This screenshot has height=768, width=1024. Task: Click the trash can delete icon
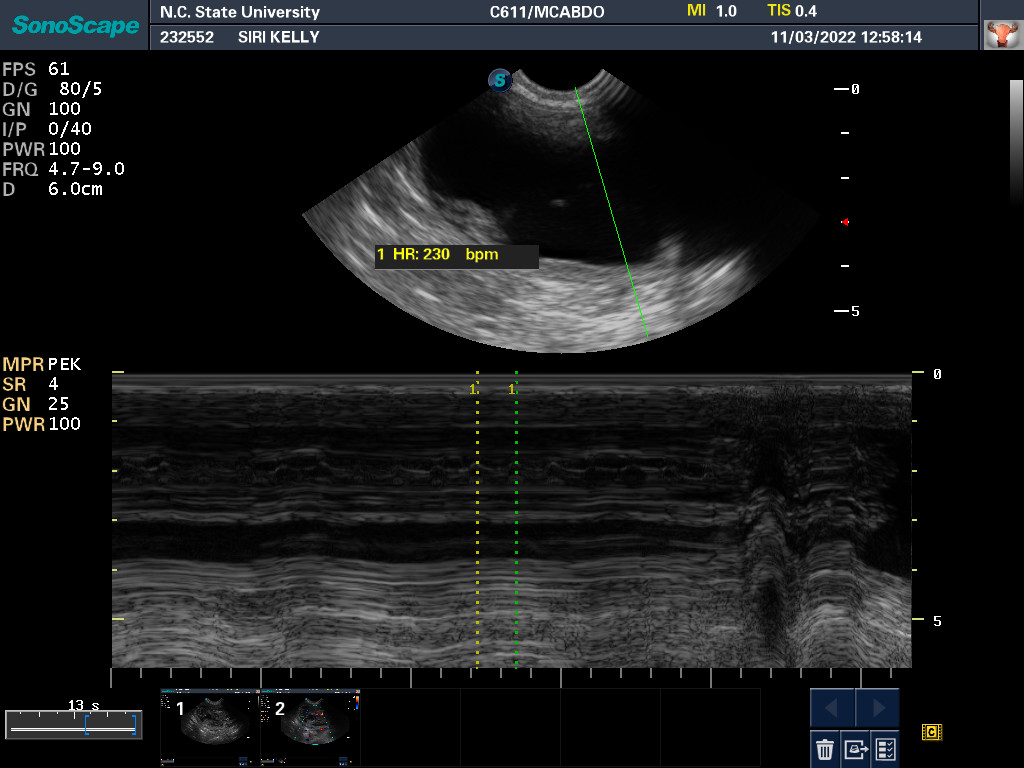824,748
